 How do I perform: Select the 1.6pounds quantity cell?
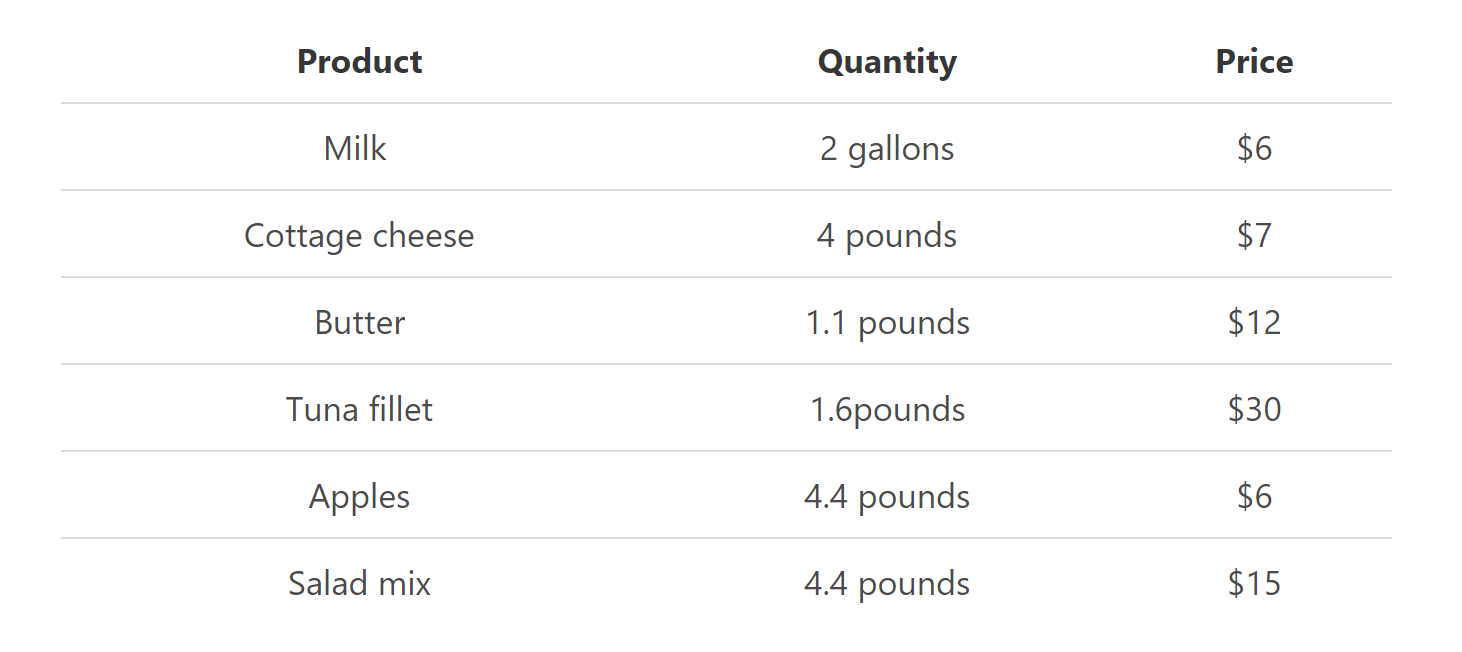pos(887,410)
